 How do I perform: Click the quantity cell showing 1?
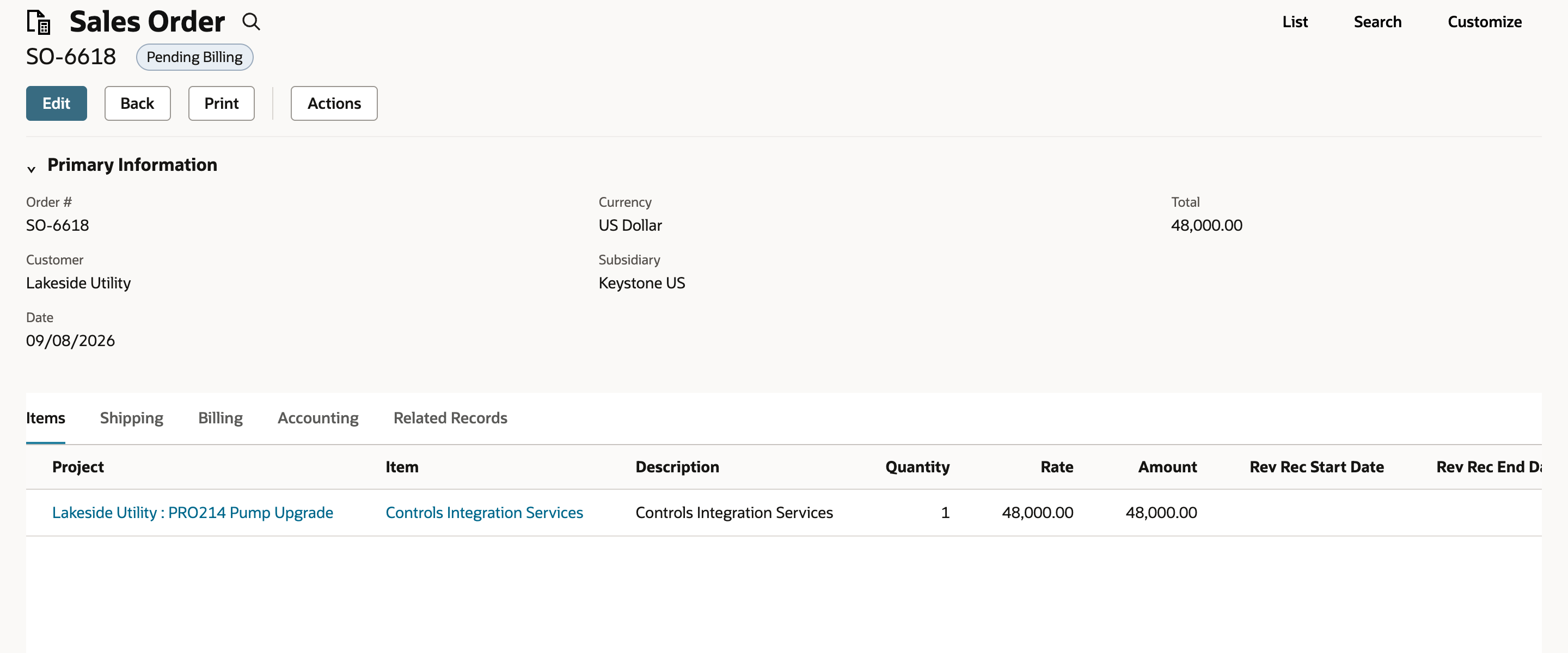click(x=945, y=513)
